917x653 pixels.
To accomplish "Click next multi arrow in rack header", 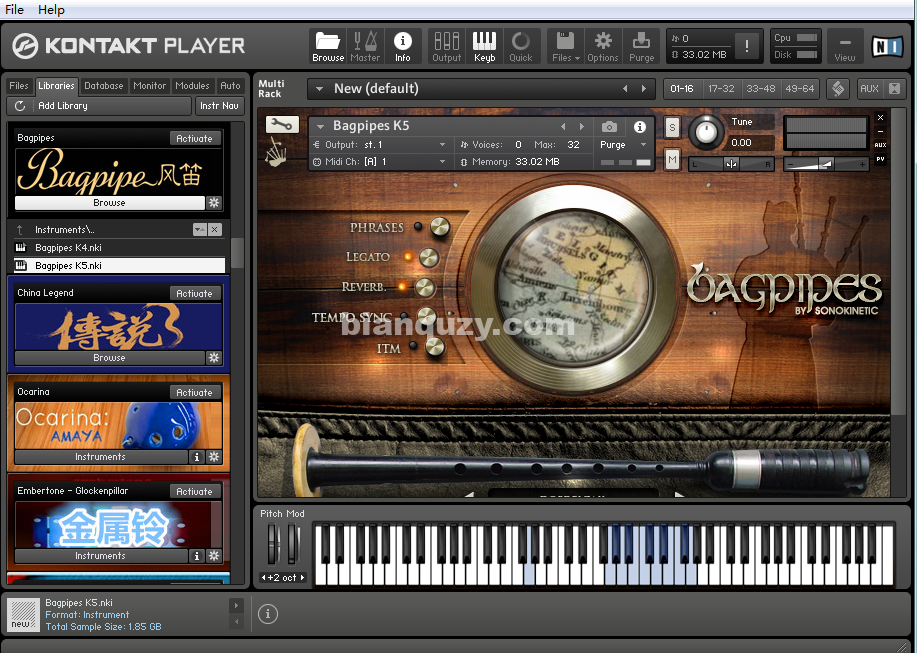I will pos(644,89).
